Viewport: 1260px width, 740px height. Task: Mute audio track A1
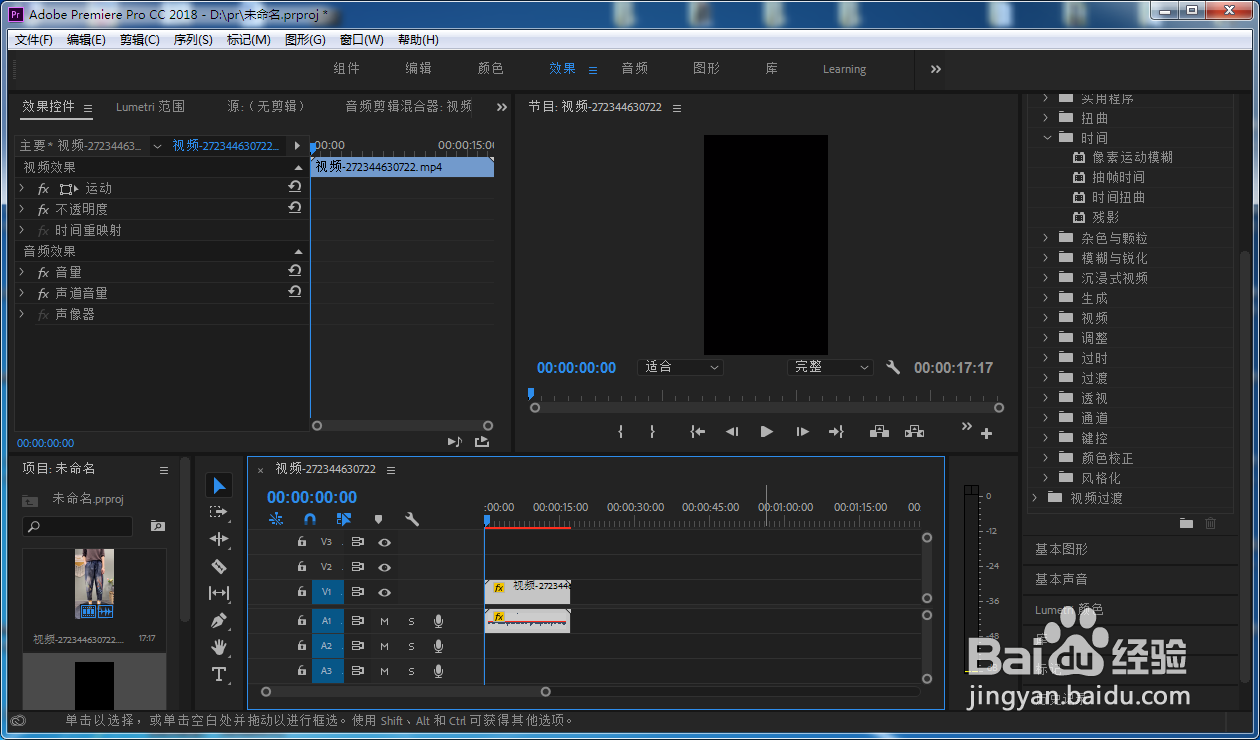coord(384,621)
